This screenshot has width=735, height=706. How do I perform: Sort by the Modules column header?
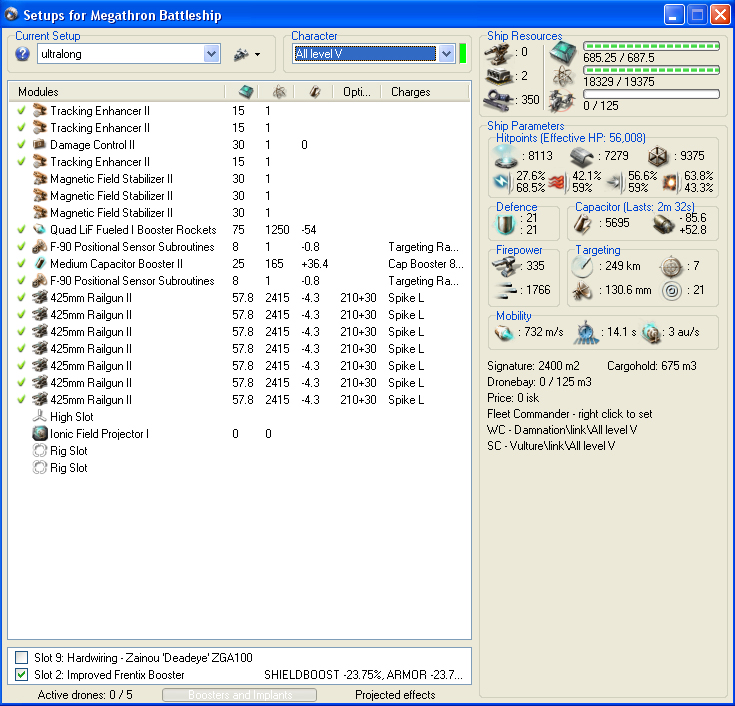(117, 92)
